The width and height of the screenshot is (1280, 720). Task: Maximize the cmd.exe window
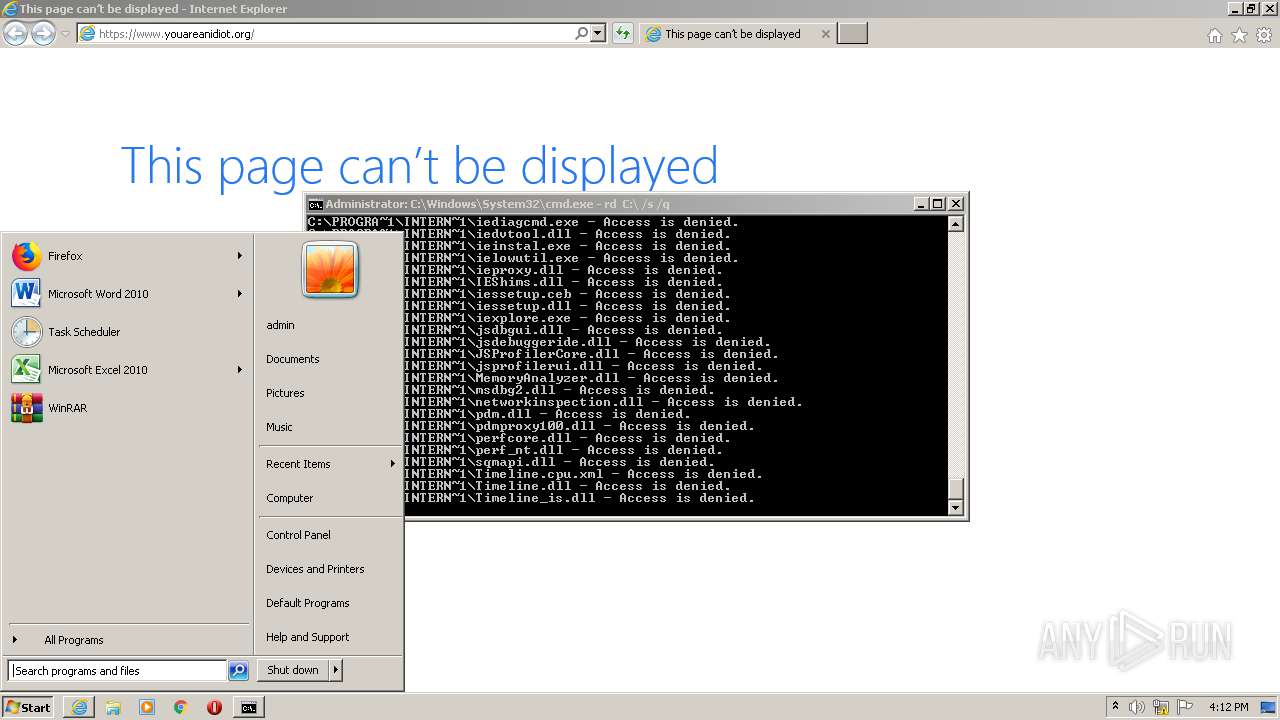coord(937,204)
